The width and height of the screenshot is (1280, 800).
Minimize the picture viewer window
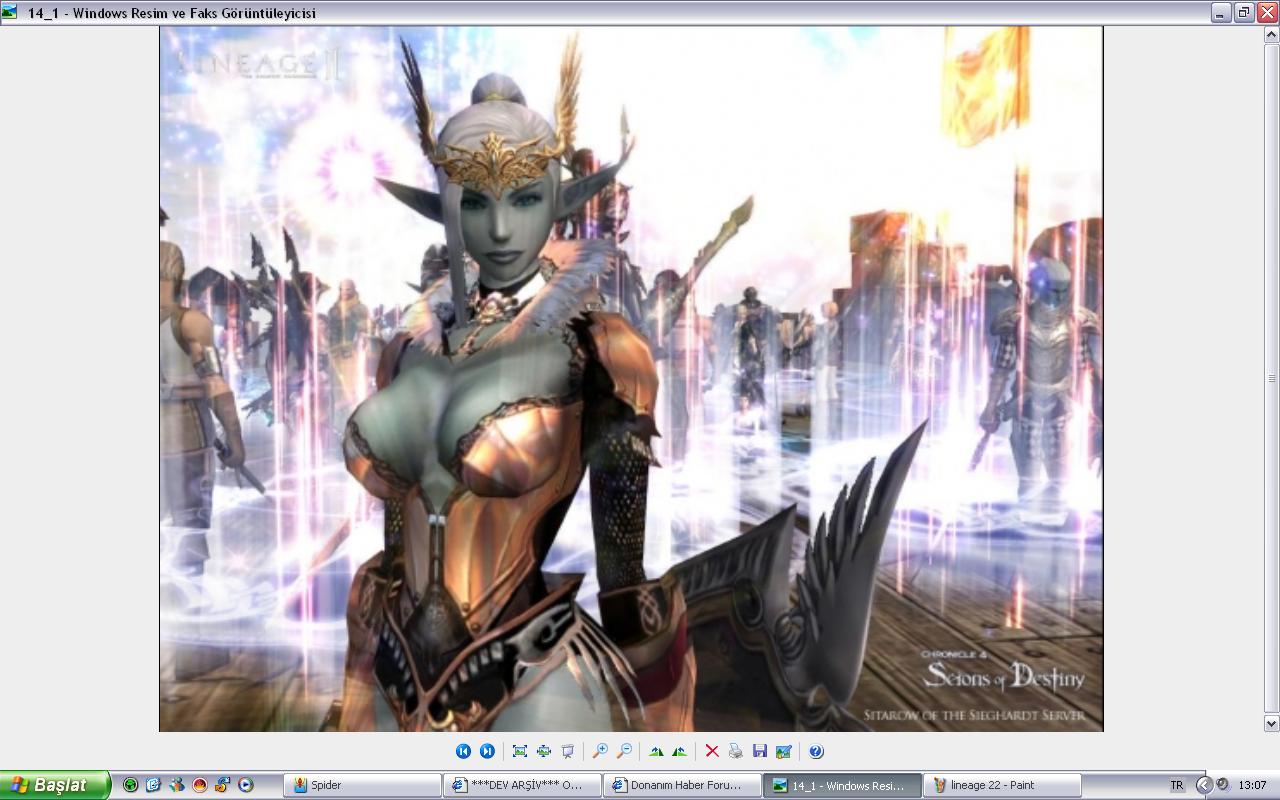coord(1221,13)
